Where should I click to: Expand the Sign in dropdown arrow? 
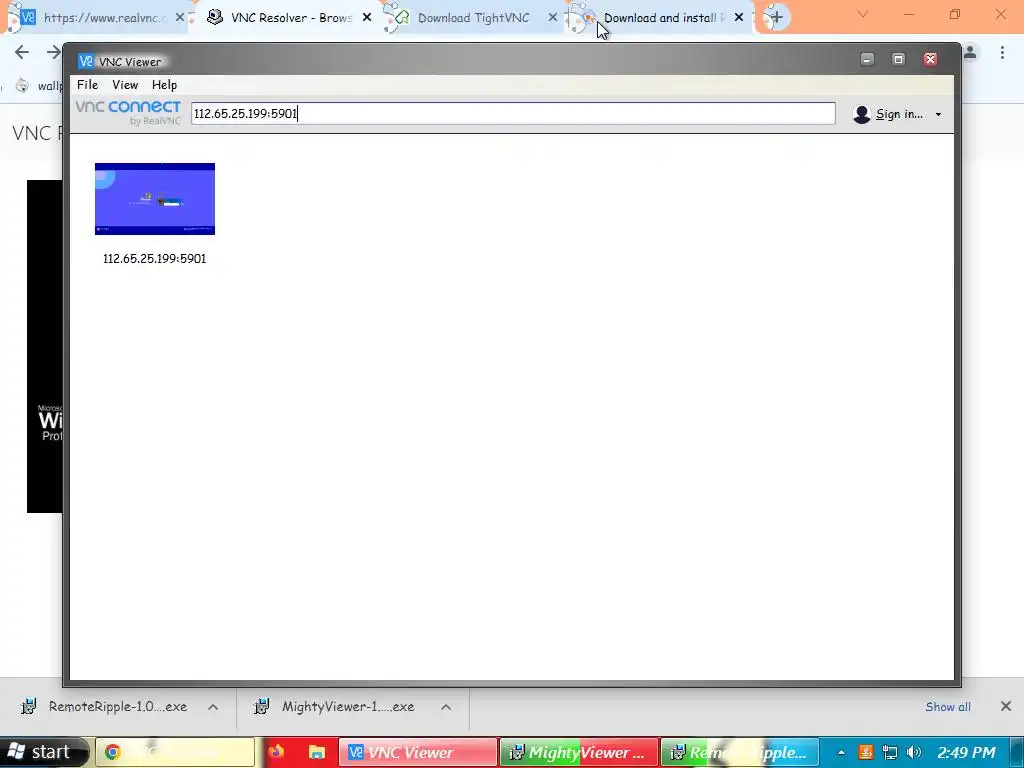point(938,114)
